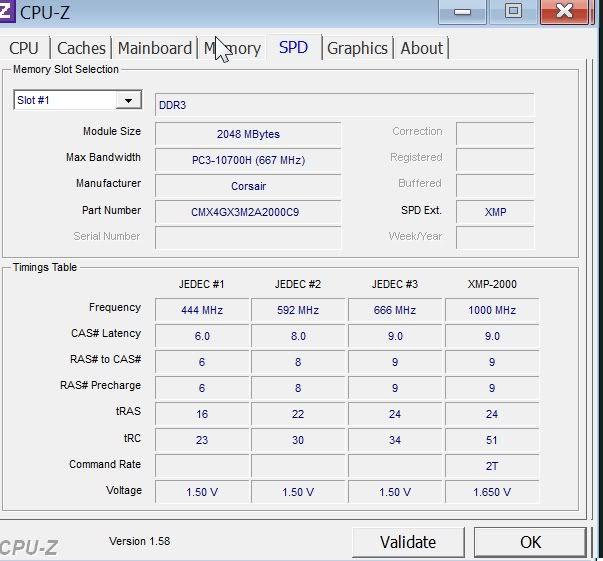The height and width of the screenshot is (561, 603).
Task: Switch to the CPU tab
Action: (x=24, y=48)
